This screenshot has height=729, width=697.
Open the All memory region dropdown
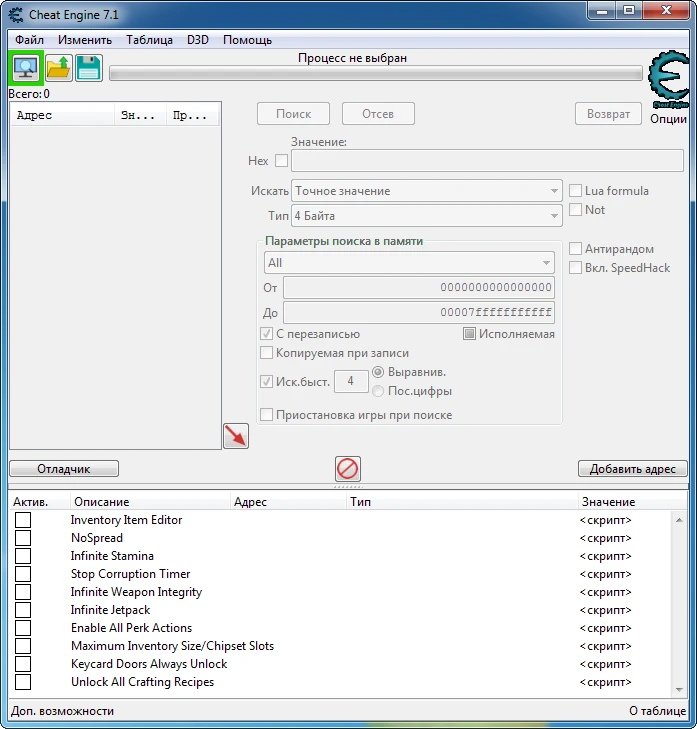409,263
